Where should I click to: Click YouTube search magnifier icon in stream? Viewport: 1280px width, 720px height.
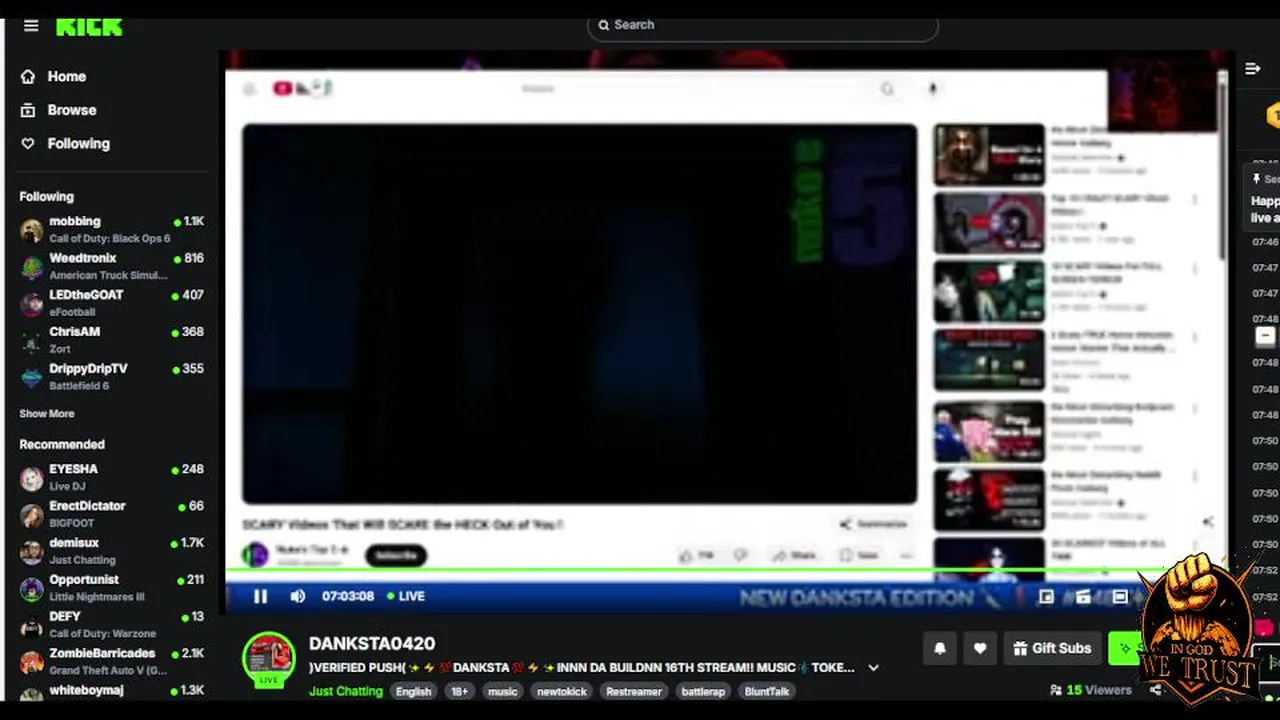pyautogui.click(x=887, y=89)
